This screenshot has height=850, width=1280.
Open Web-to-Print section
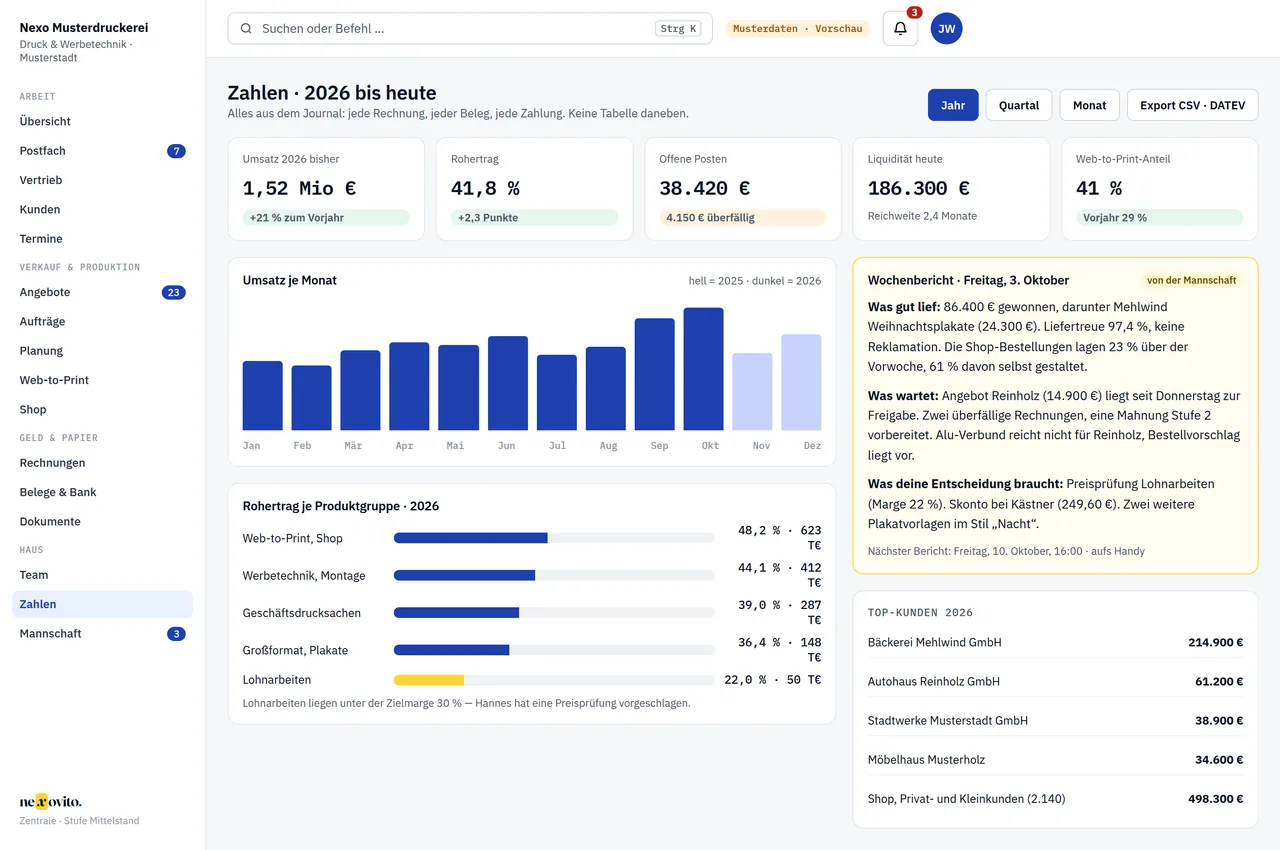tap(102, 380)
